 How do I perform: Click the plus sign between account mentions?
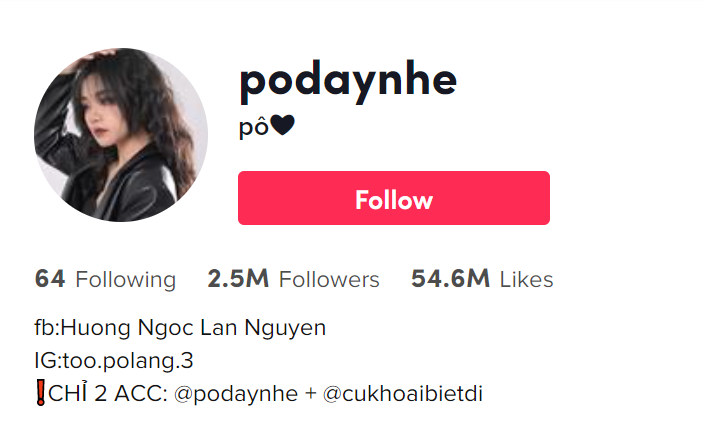[310, 394]
